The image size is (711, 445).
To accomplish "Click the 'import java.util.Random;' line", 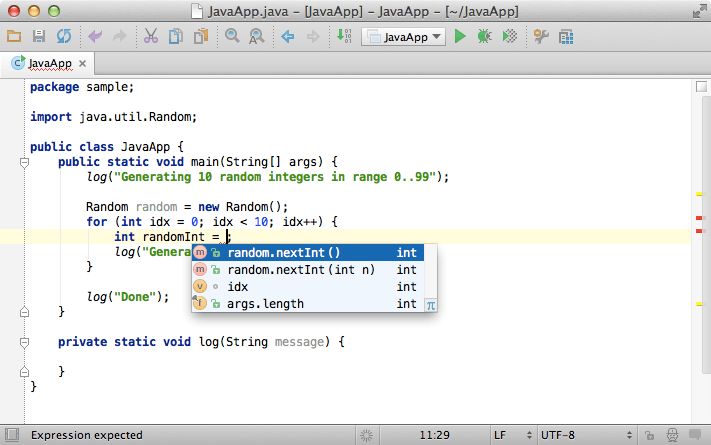I will (x=114, y=117).
